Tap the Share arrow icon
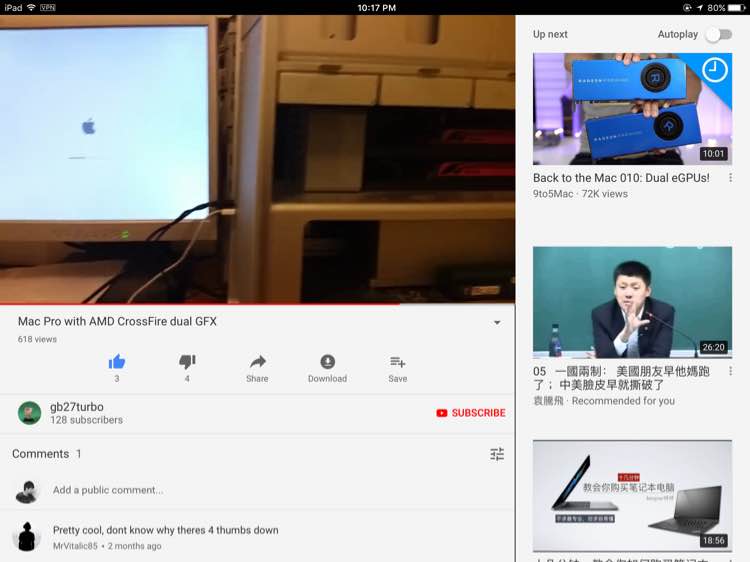 [257, 362]
